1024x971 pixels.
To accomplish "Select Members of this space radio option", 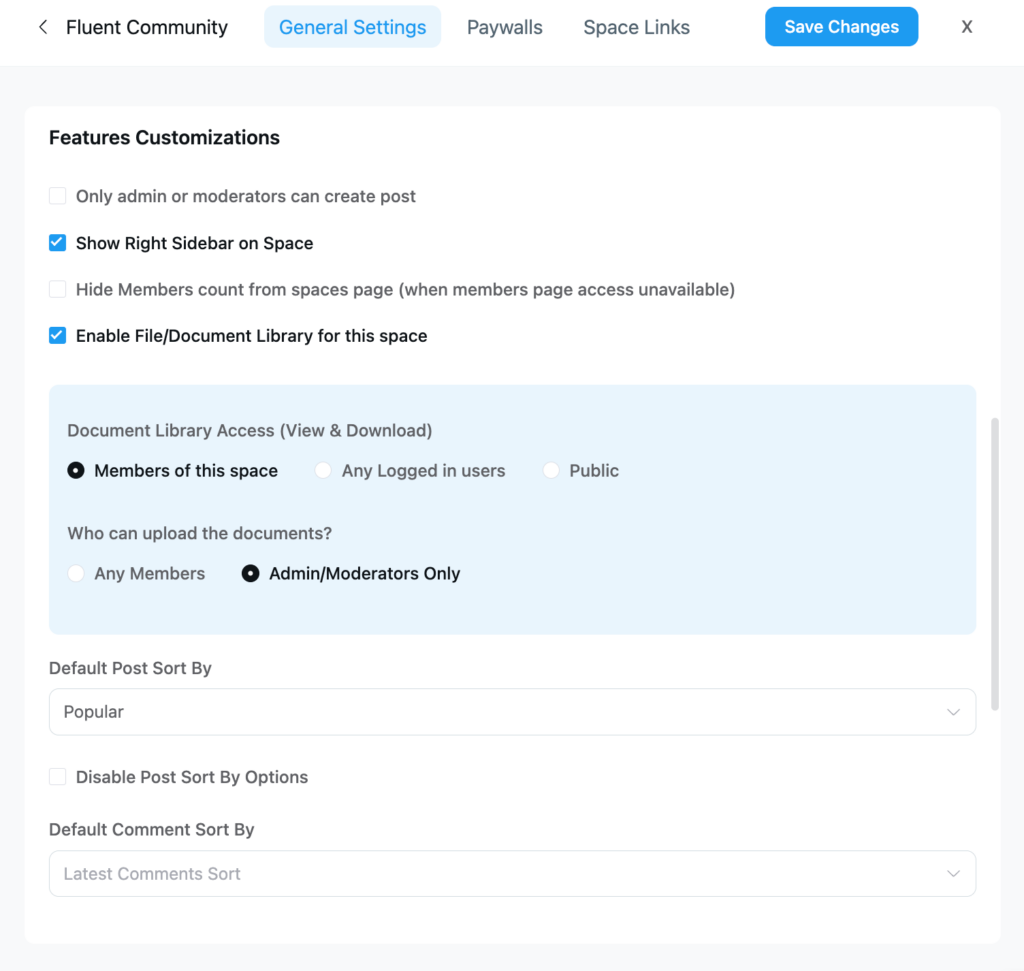I will coord(76,471).
